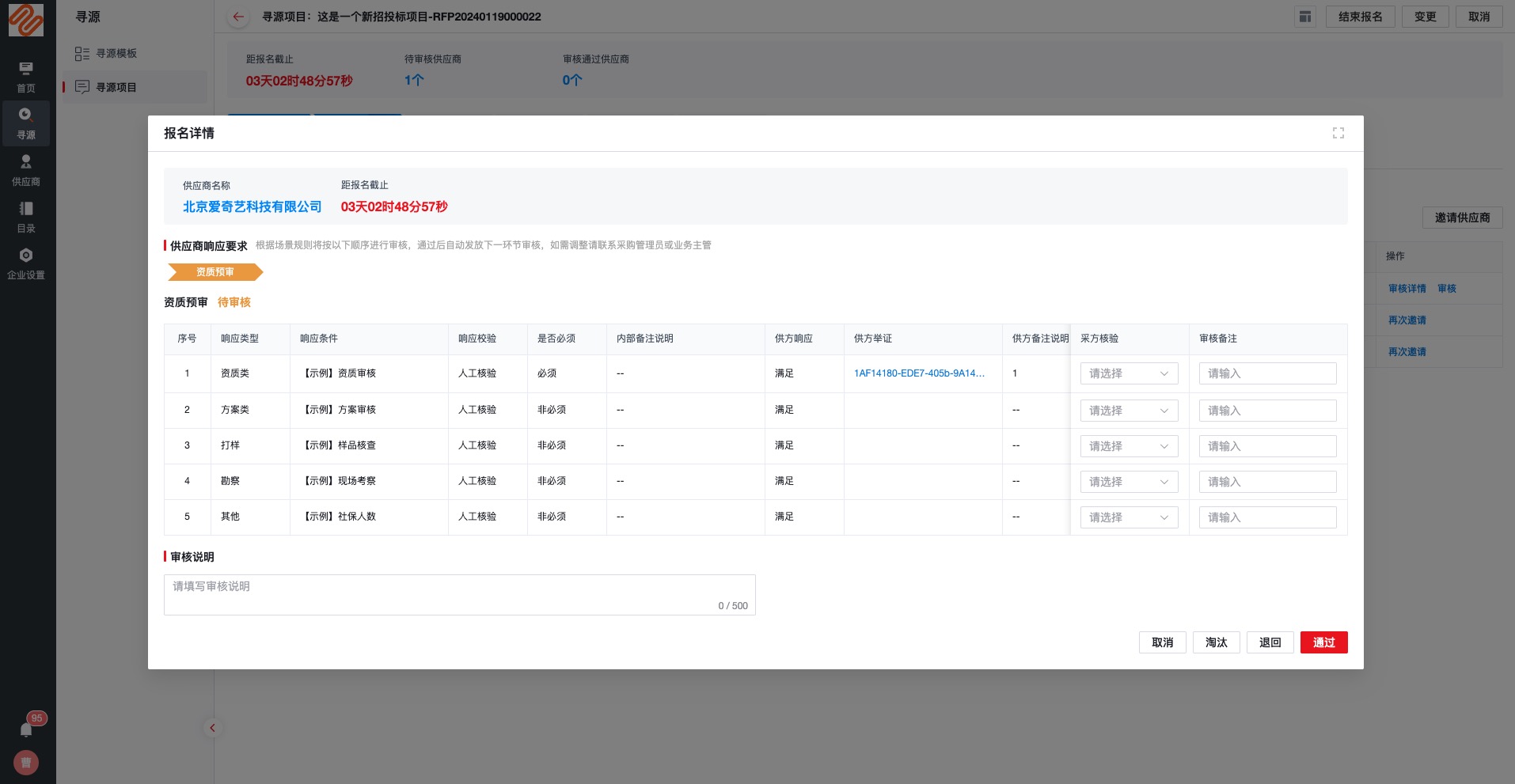
Task: Click 淘汰 eliminate button
Action: click(x=1217, y=642)
